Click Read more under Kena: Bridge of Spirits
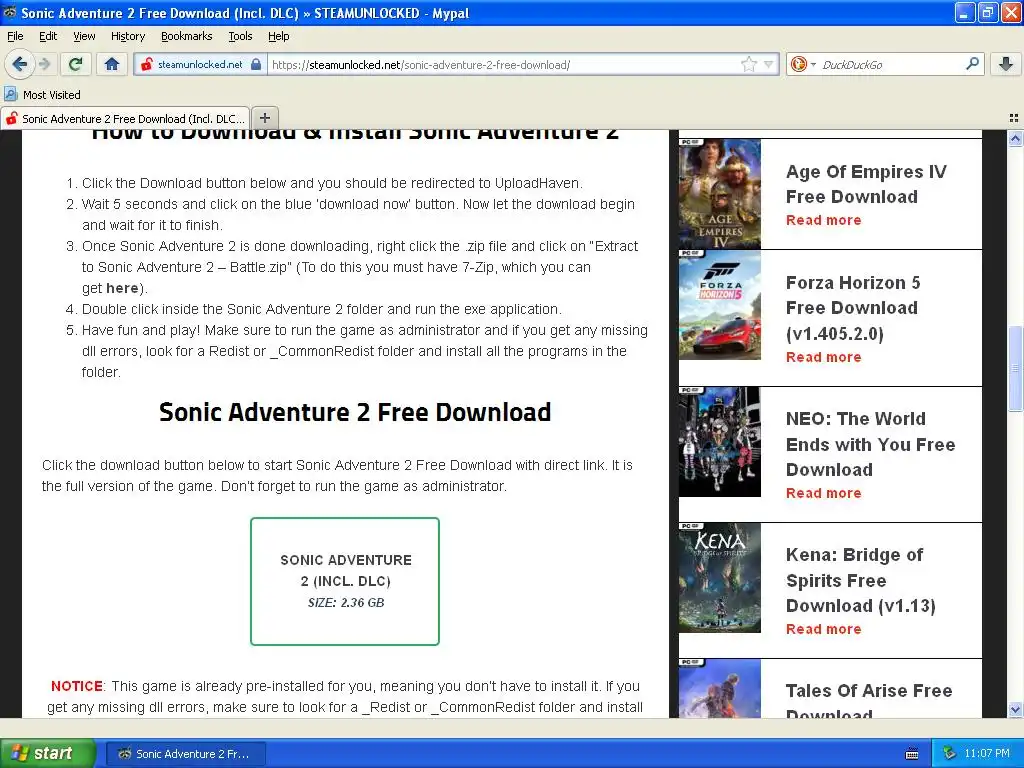 pyautogui.click(x=824, y=629)
